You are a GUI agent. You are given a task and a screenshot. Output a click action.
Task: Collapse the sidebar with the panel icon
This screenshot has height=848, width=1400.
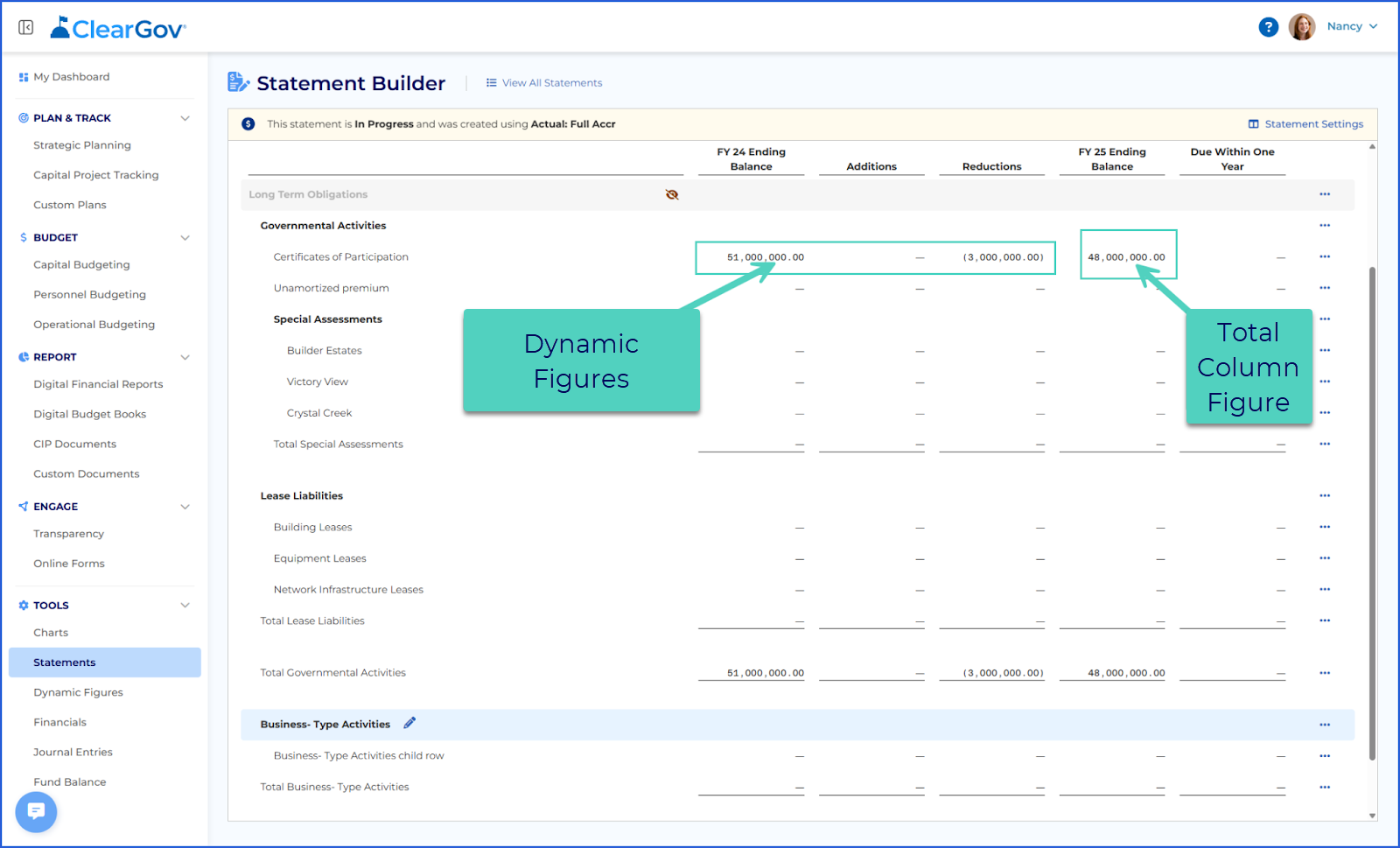(x=26, y=28)
